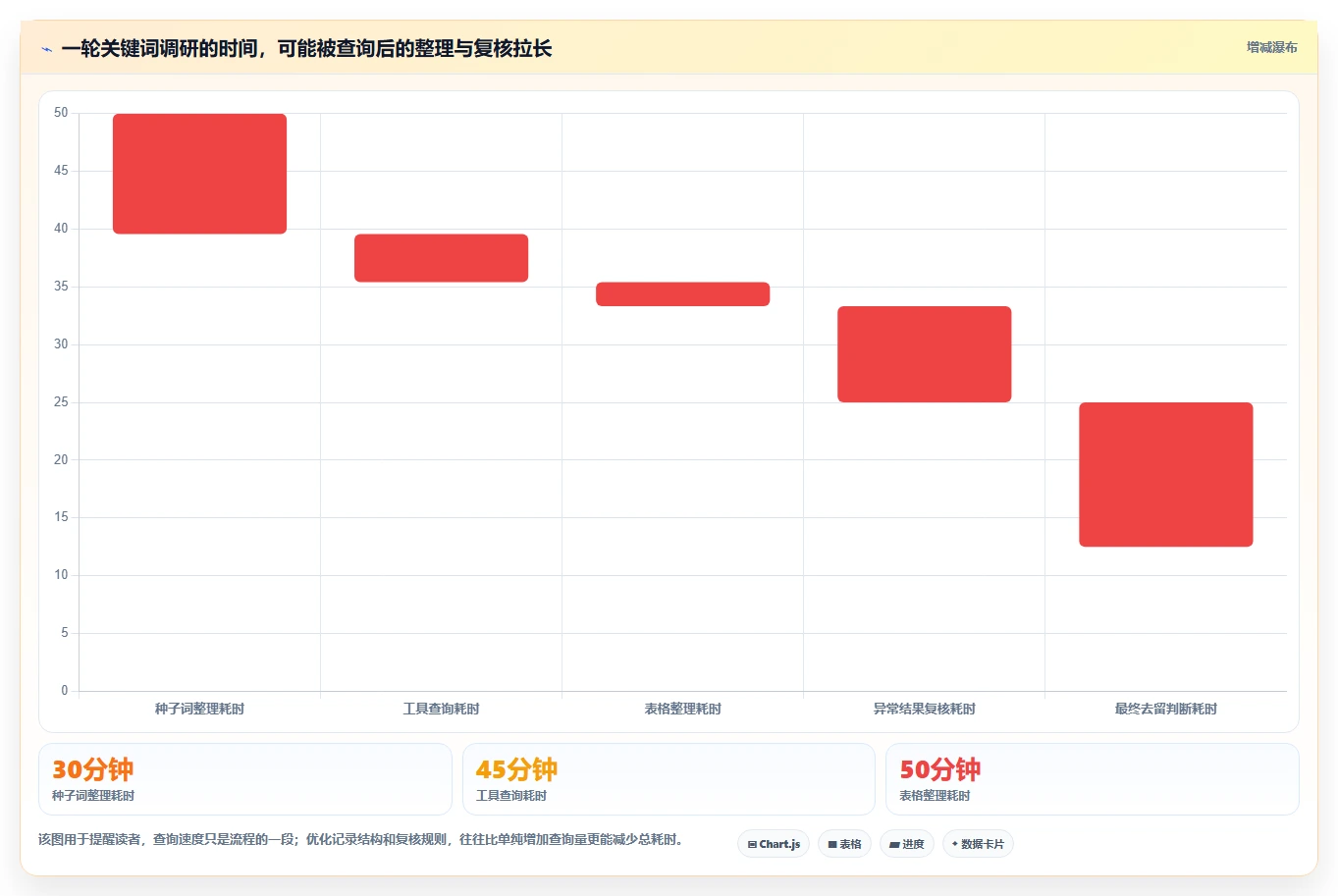Click the 工具查询耗时 caption under 45分钟

click(511, 796)
